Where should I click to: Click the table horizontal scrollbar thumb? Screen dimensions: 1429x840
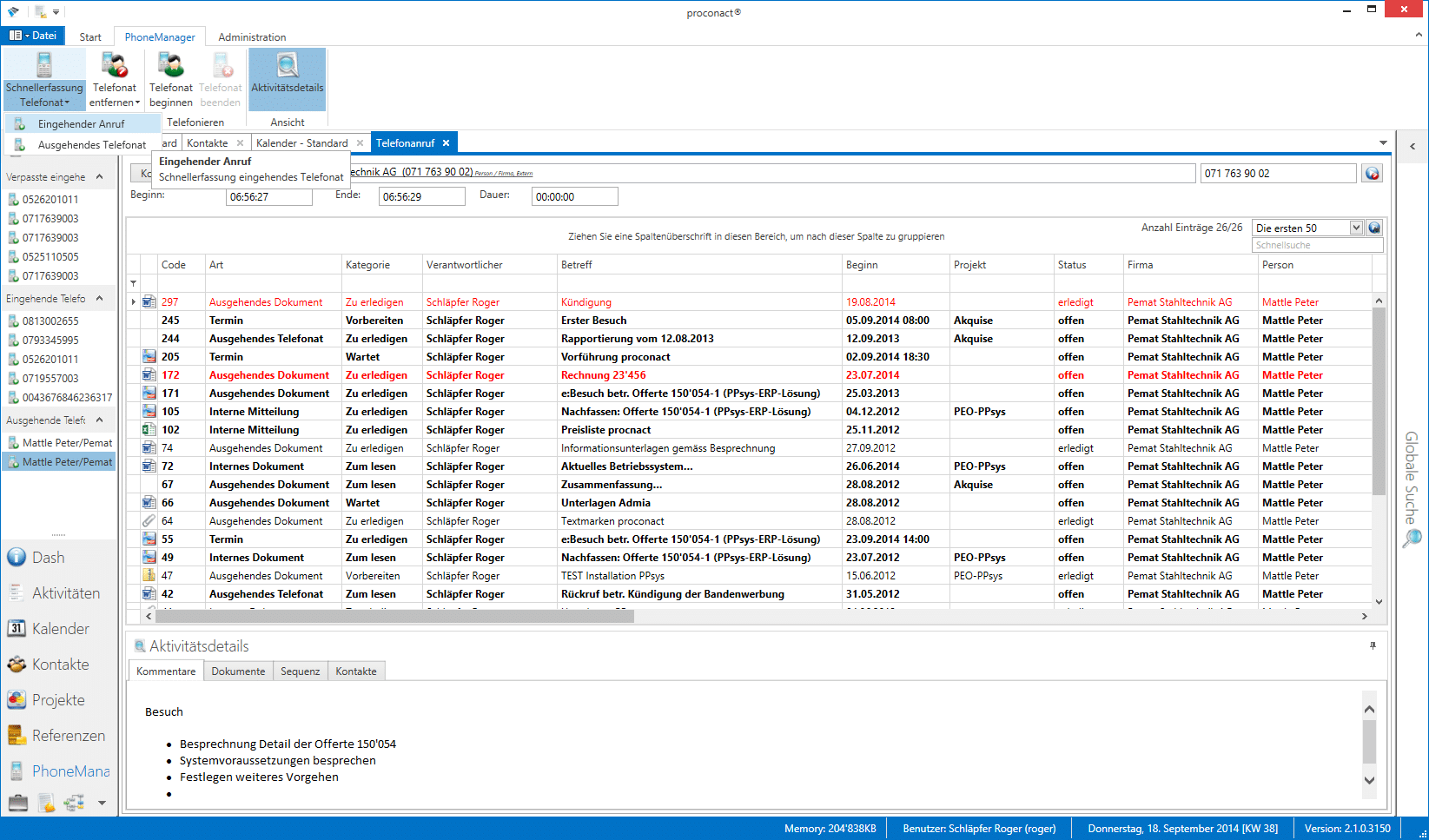click(395, 616)
